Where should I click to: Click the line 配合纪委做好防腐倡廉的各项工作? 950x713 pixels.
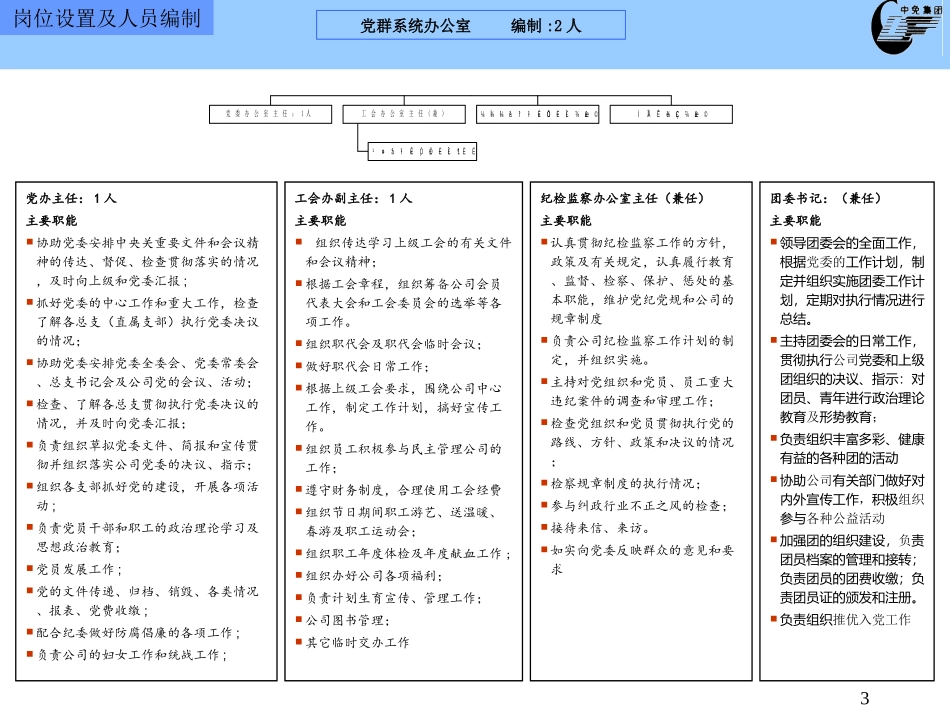click(134, 633)
